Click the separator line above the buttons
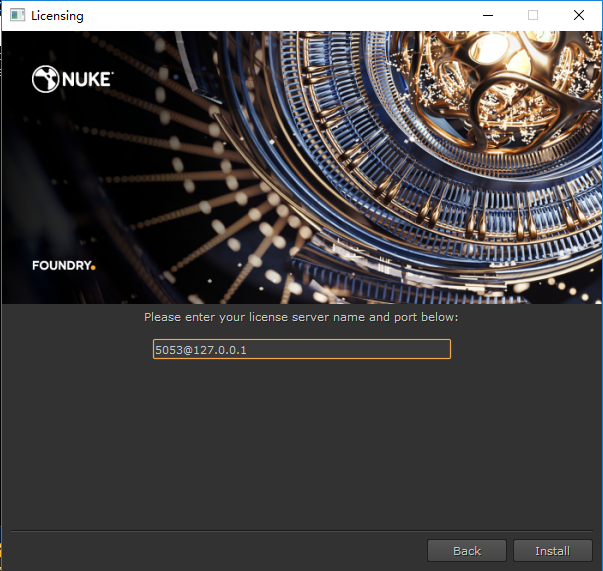 [x=301, y=531]
